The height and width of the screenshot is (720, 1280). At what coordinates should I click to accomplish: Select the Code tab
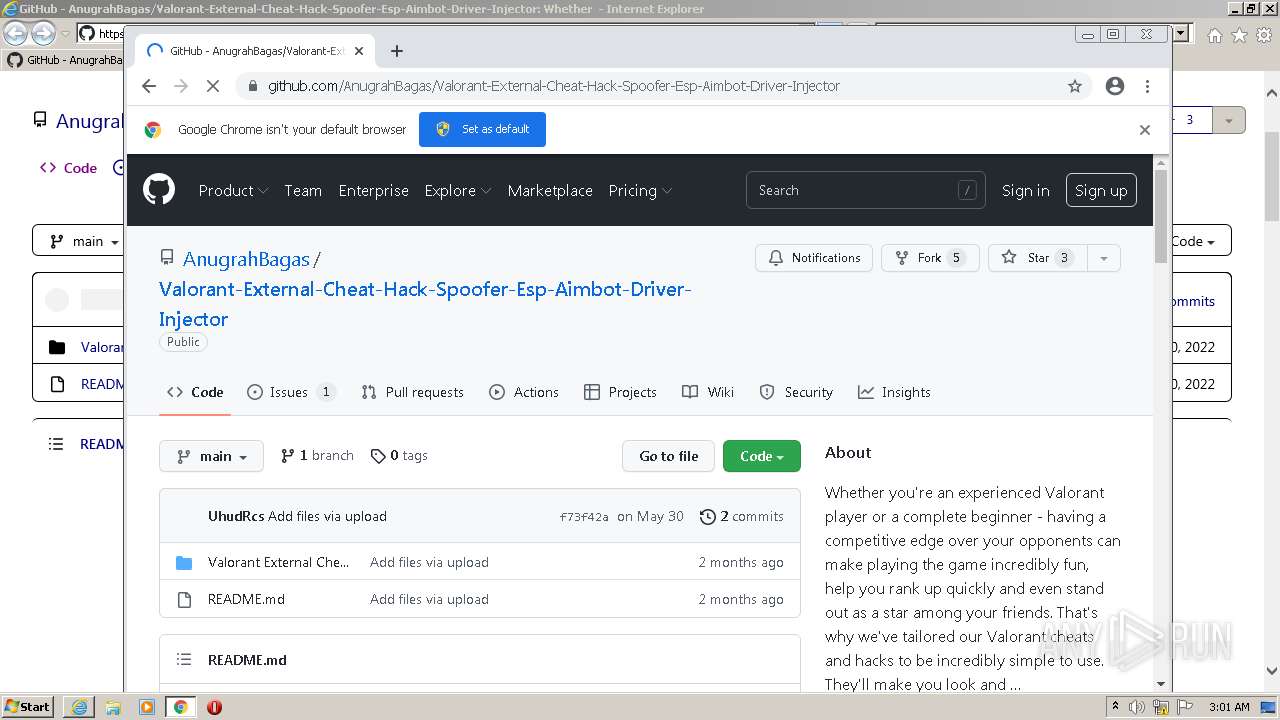195,392
